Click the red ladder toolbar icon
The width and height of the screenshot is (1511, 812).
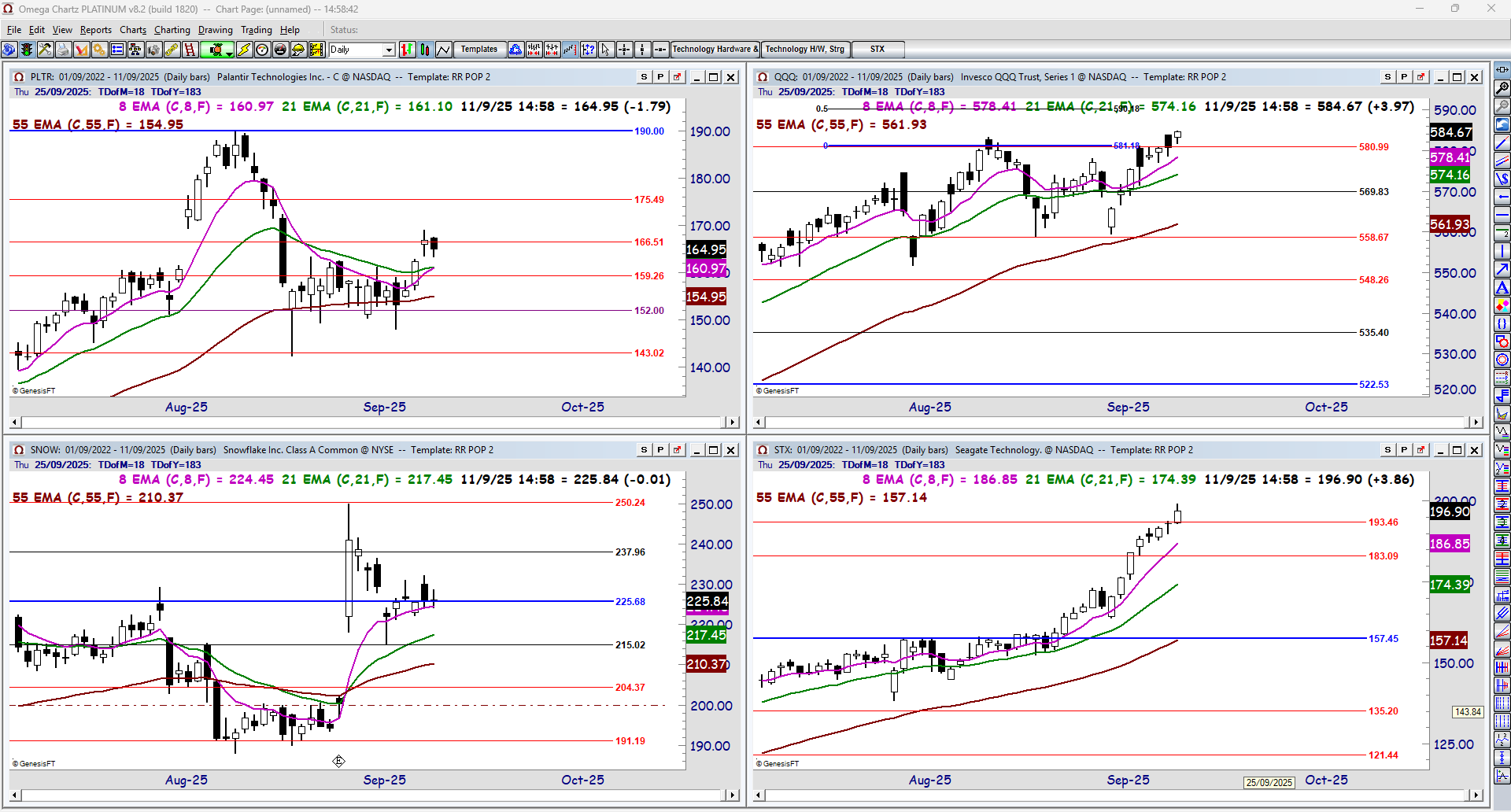click(190, 50)
